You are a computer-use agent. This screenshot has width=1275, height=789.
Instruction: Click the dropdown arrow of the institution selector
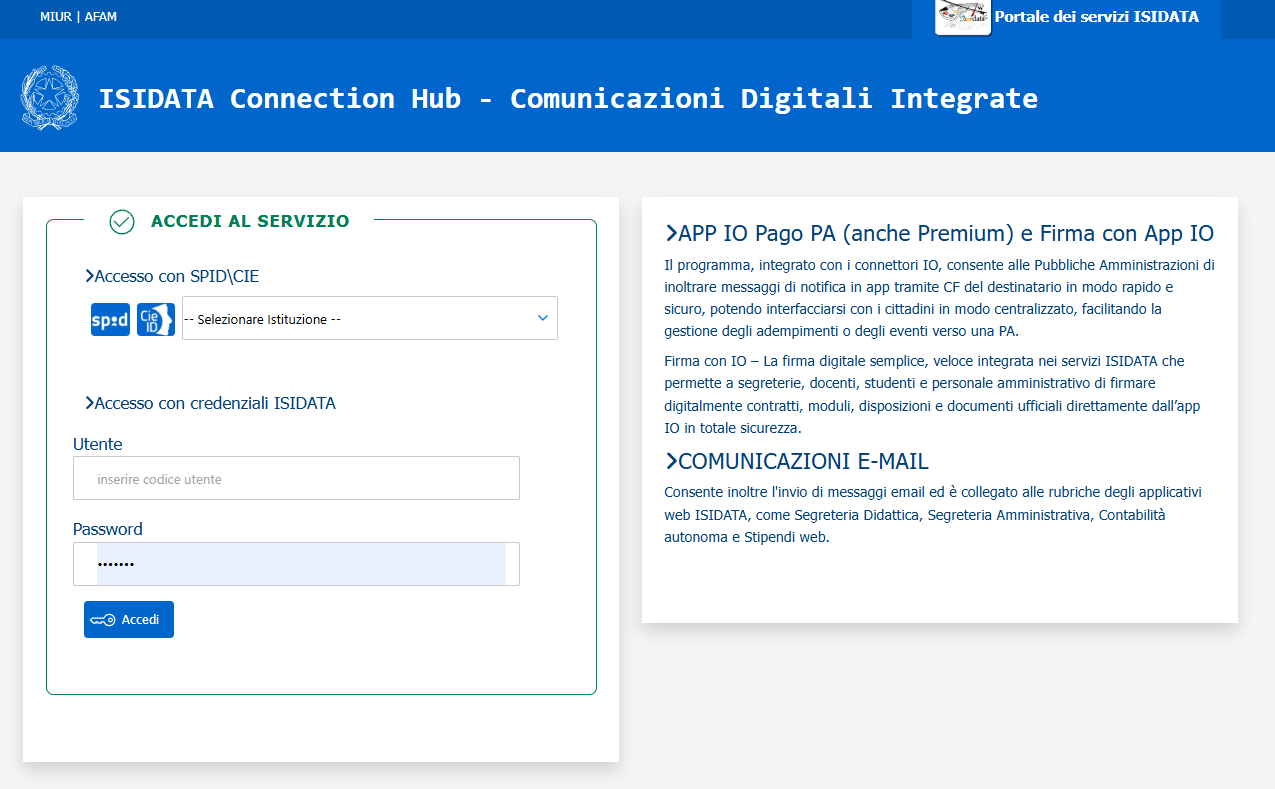542,317
